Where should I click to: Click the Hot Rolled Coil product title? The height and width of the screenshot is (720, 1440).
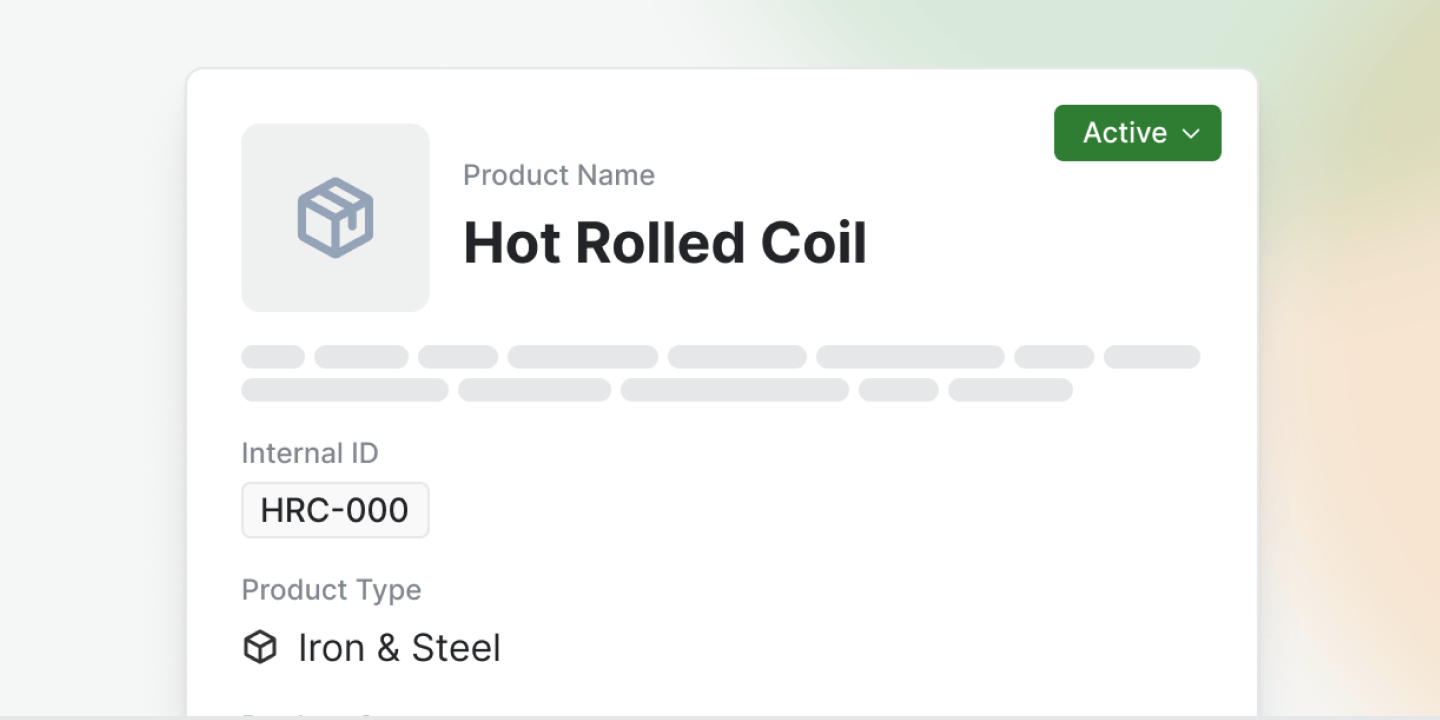tap(665, 242)
